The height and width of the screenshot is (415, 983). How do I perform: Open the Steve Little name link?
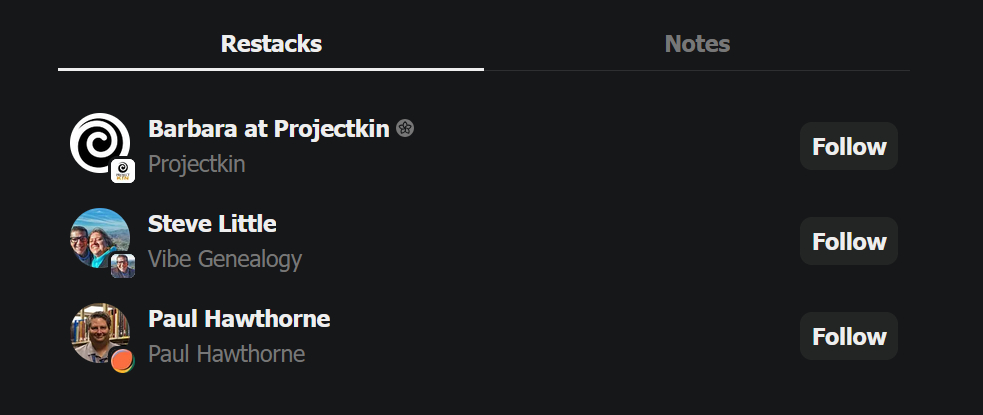tap(212, 224)
